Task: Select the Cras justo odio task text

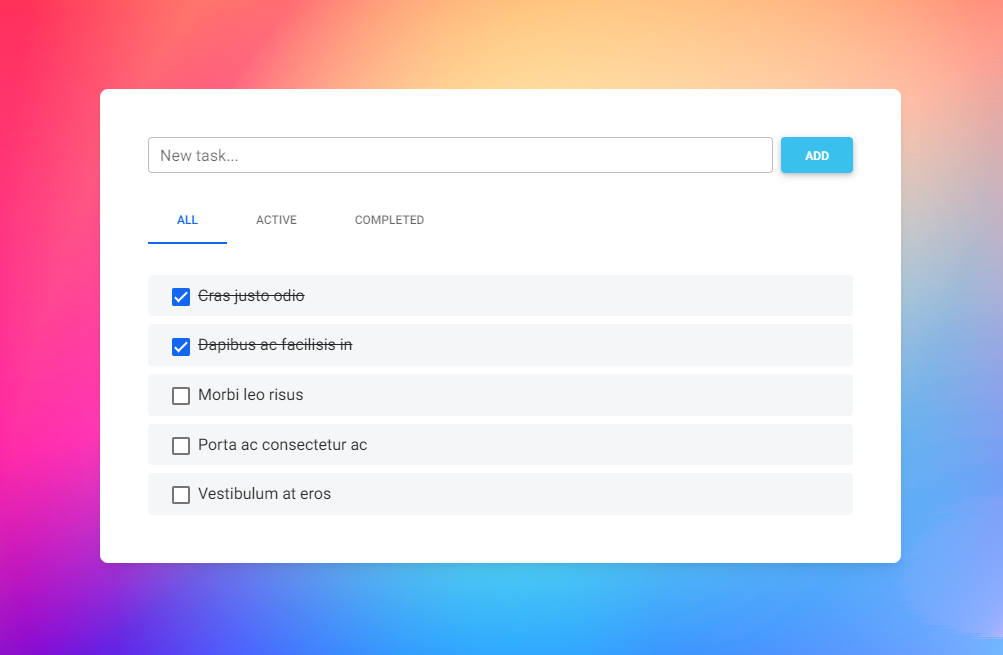Action: (251, 296)
